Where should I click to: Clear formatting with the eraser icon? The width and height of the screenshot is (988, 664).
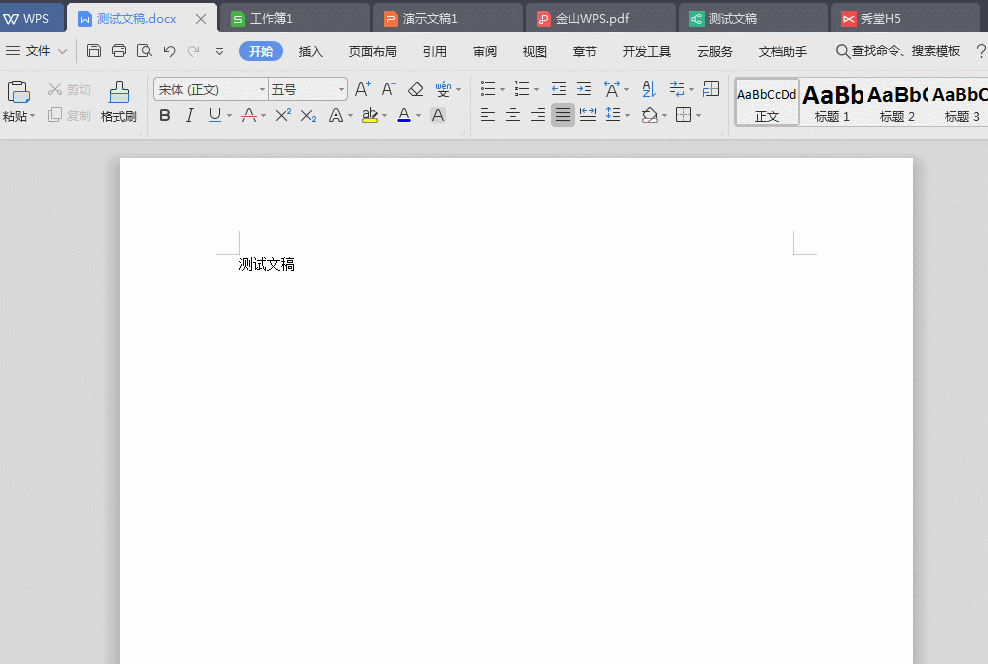click(415, 89)
